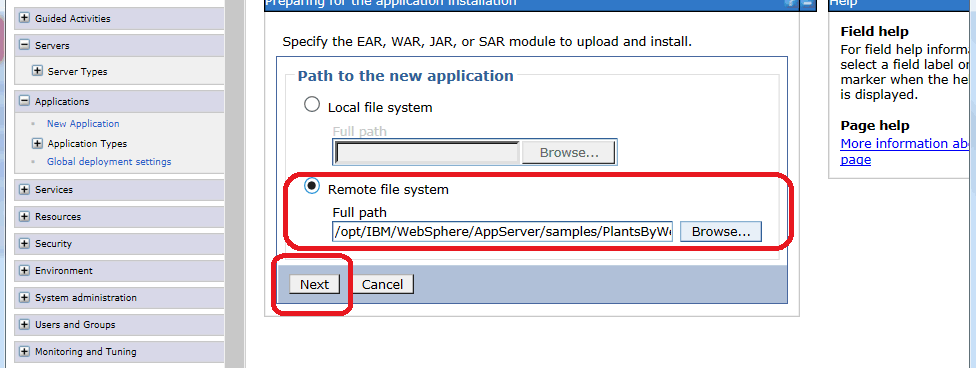Select the Remote file system radio button
Viewport: 976px width, 368px height.
(x=312, y=186)
